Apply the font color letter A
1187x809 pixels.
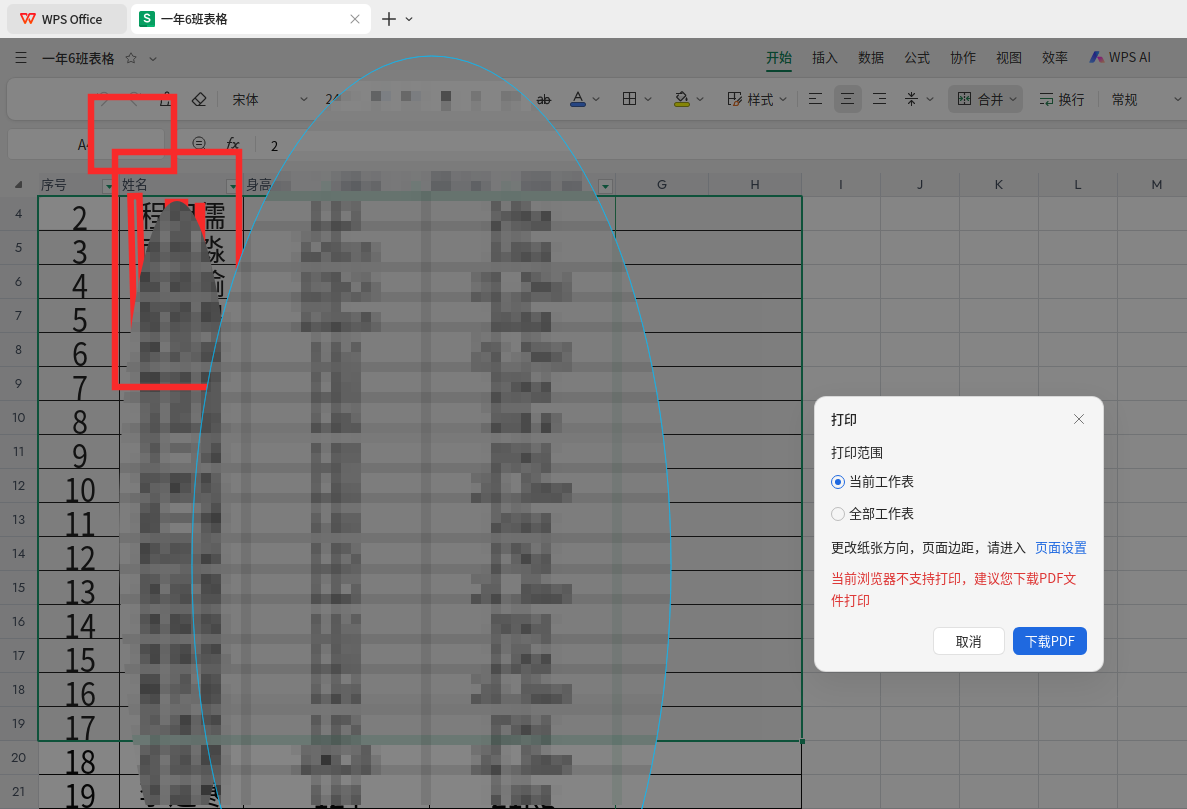[578, 99]
